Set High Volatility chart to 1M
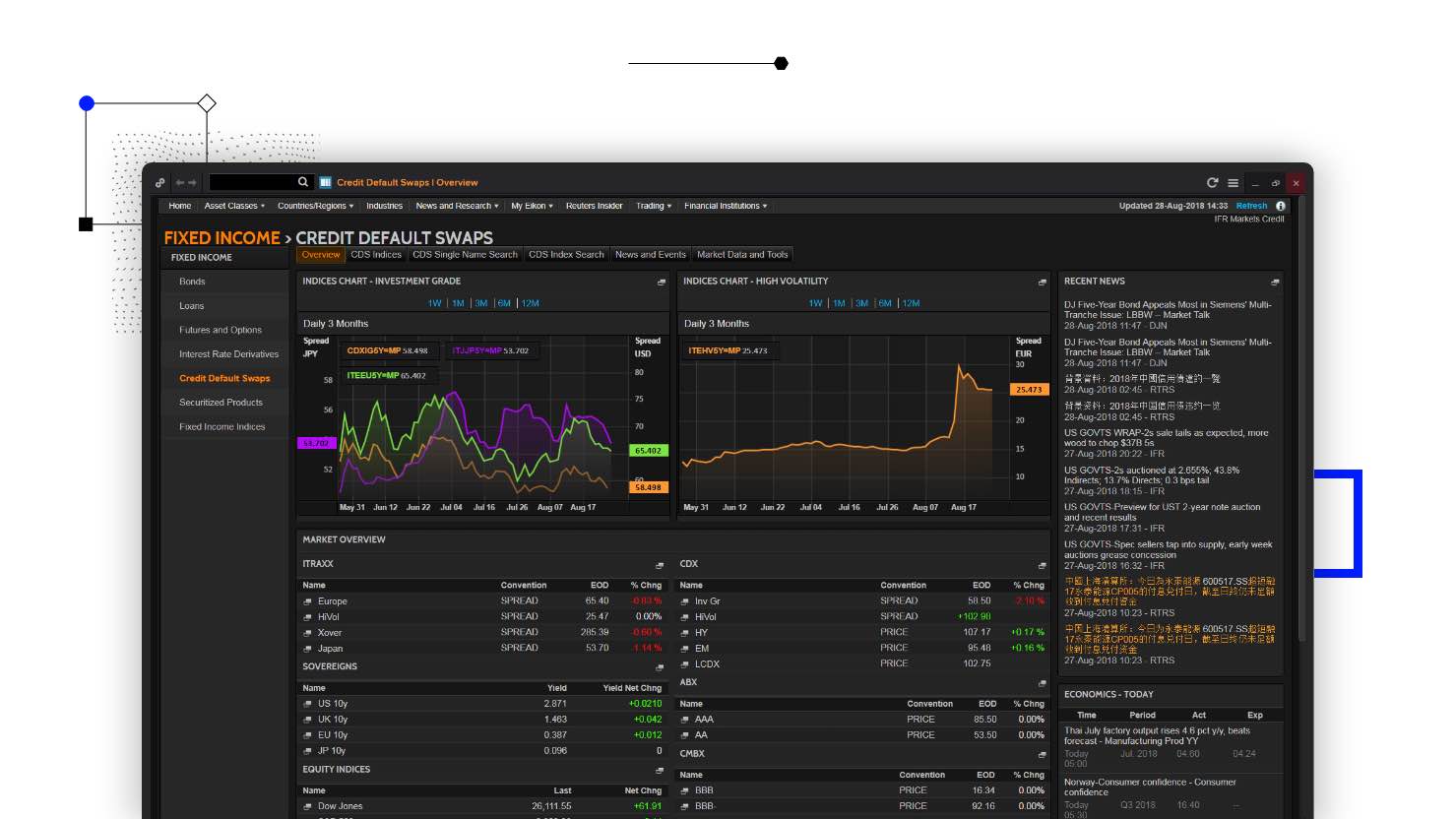The height and width of the screenshot is (819, 1456). [839, 303]
